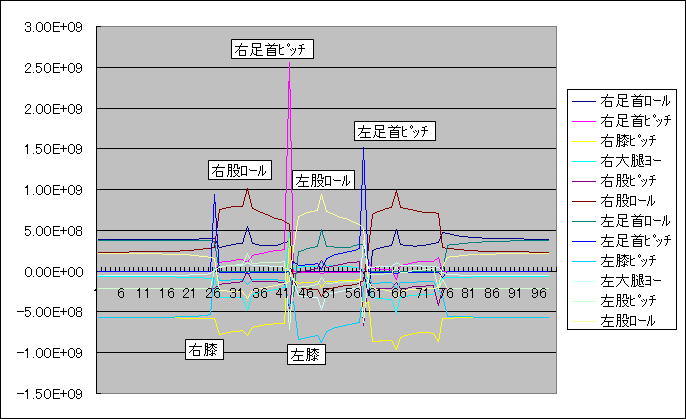Select the 右足首ロール legend entry
This screenshot has width=686, height=419.
click(621, 101)
